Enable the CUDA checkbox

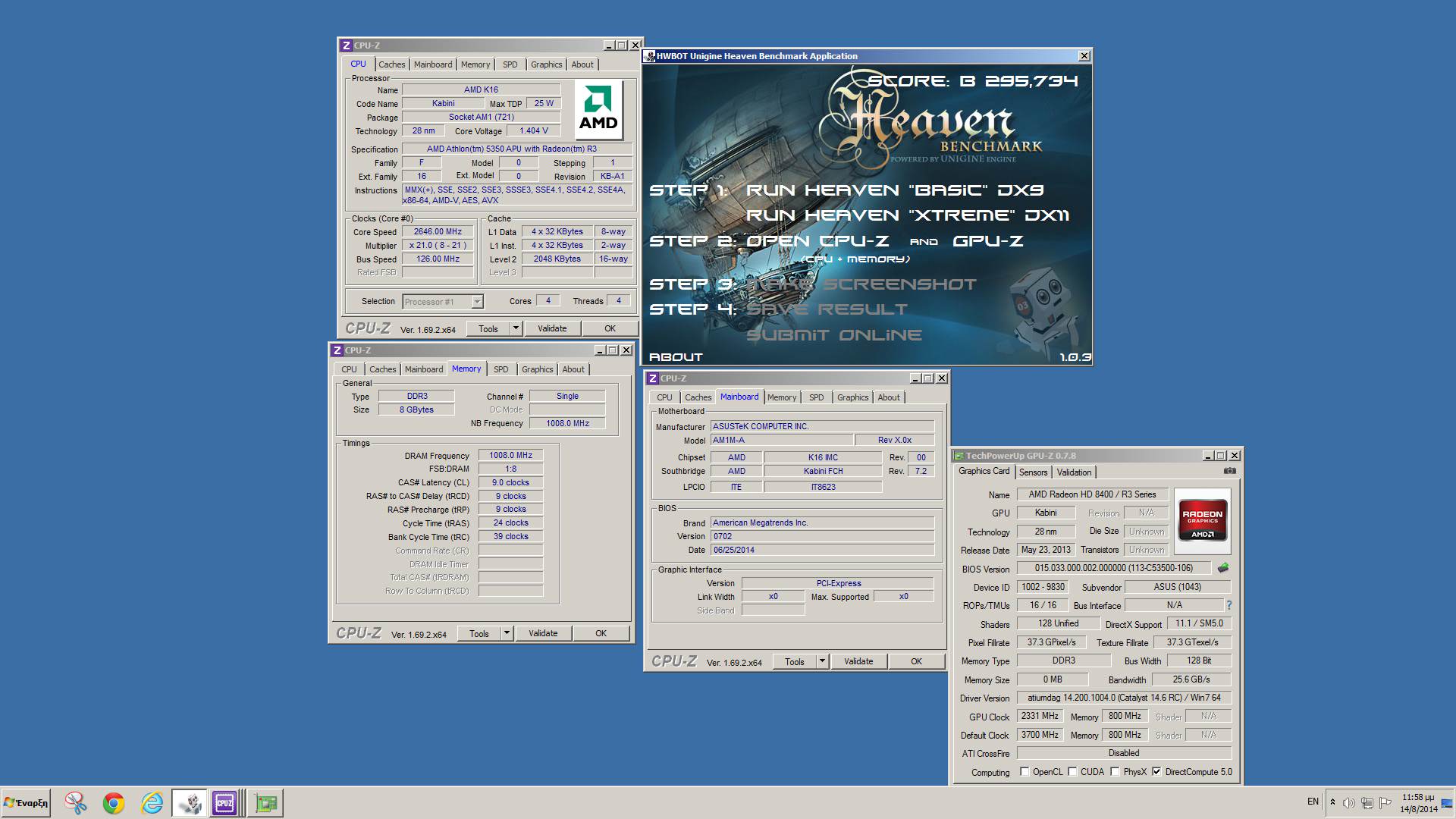click(x=1072, y=771)
